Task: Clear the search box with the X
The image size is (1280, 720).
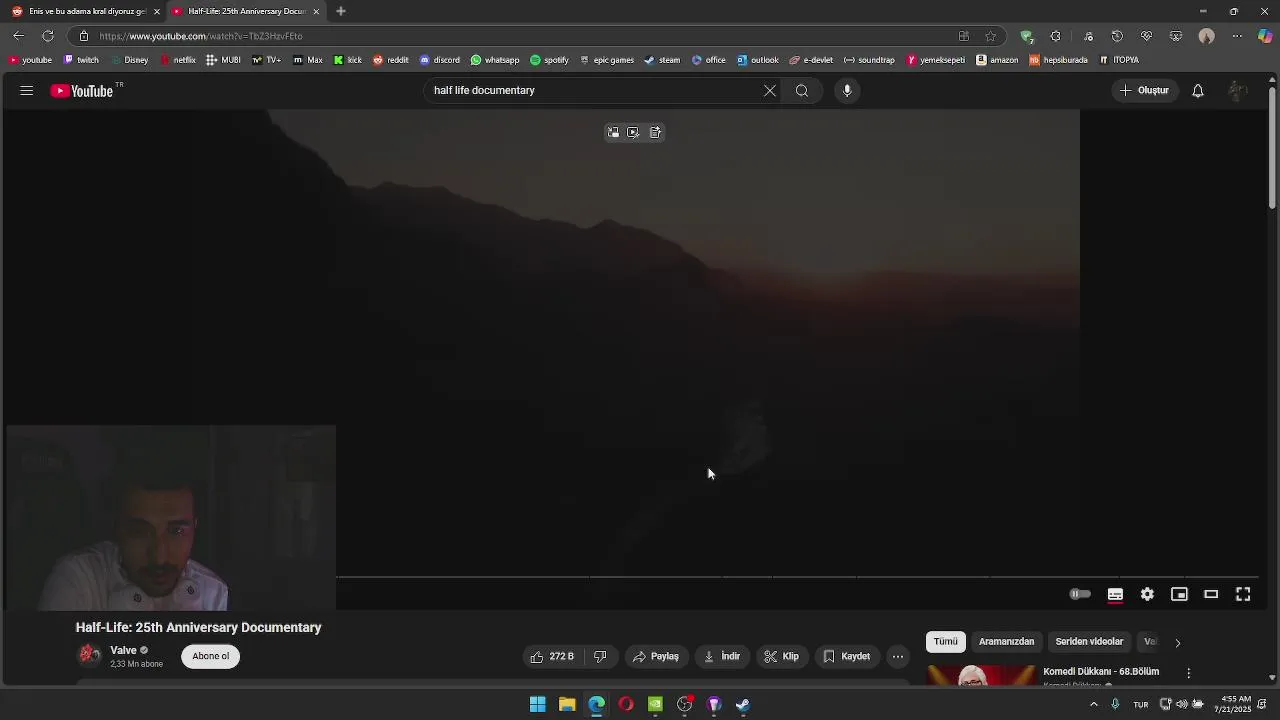Action: click(x=770, y=91)
